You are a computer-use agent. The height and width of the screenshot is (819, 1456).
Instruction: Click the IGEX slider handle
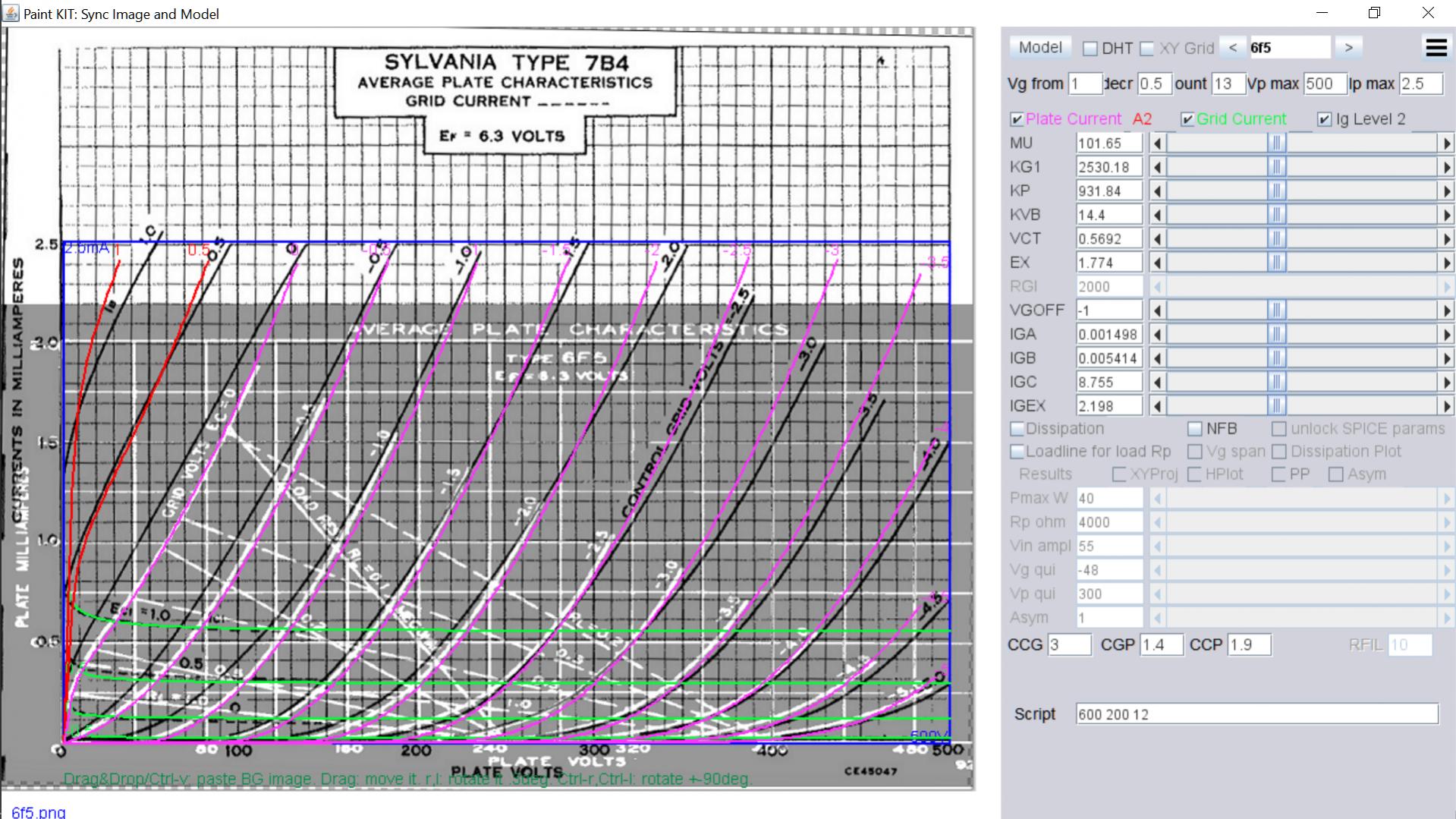click(1277, 406)
